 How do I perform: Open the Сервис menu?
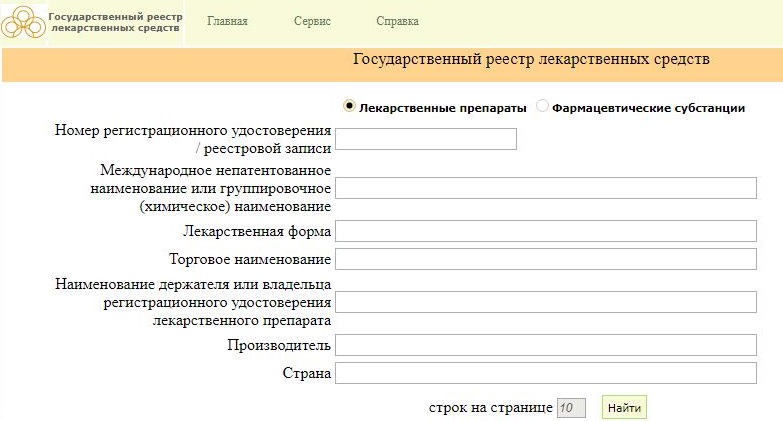(x=313, y=21)
